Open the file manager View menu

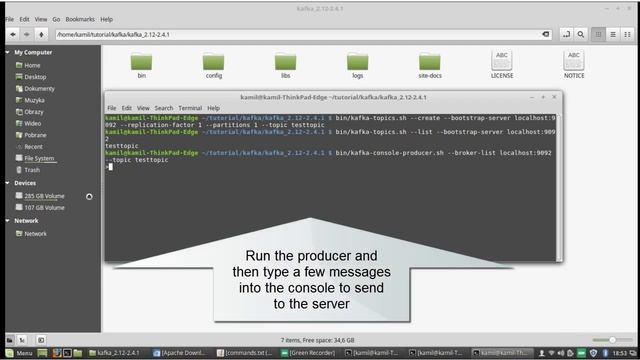pyautogui.click(x=41, y=19)
